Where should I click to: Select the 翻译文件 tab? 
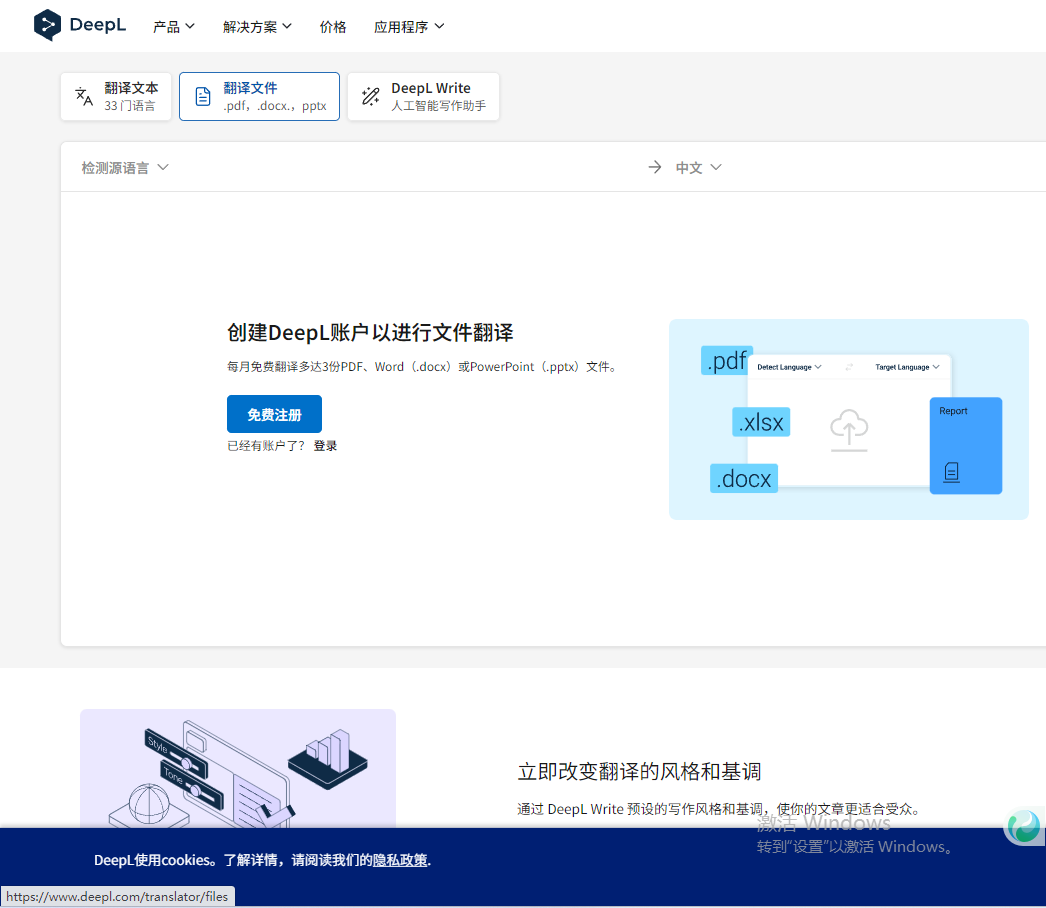[x=259, y=97]
